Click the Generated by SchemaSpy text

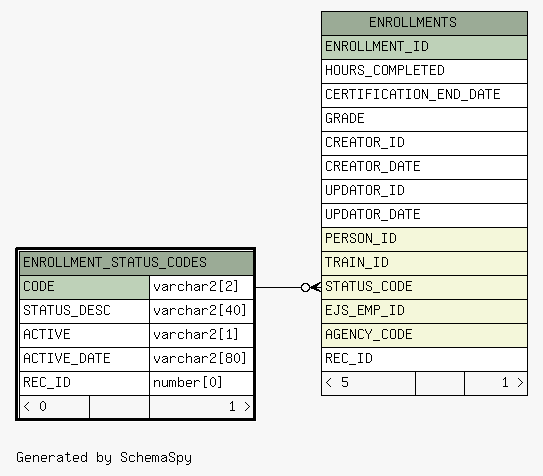tap(104, 458)
